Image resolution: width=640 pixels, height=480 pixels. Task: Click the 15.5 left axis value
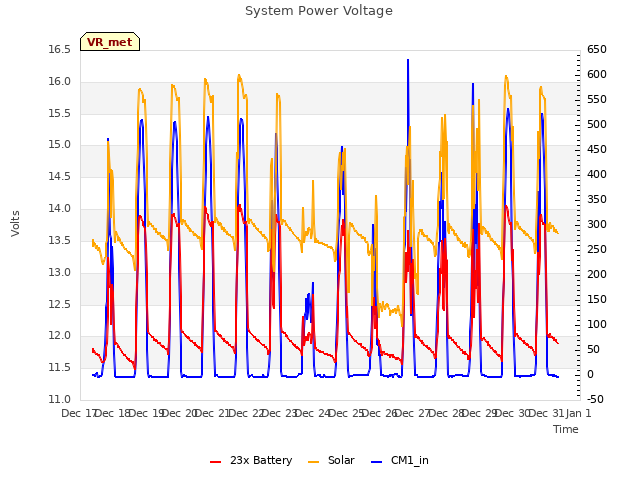pyautogui.click(x=60, y=113)
